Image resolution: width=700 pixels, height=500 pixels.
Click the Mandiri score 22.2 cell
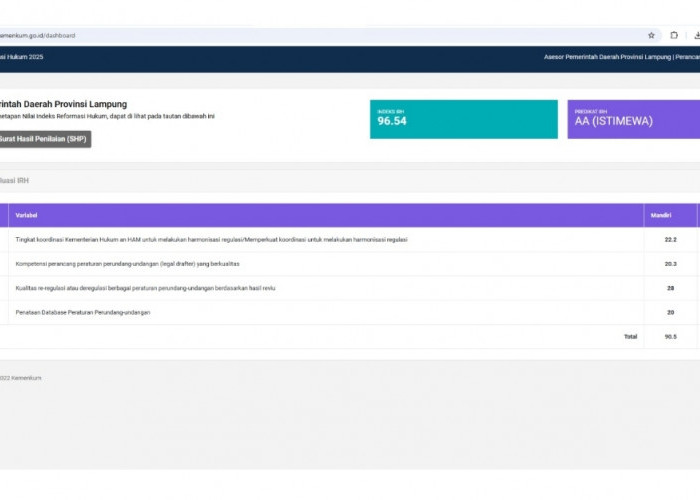[x=670, y=240]
